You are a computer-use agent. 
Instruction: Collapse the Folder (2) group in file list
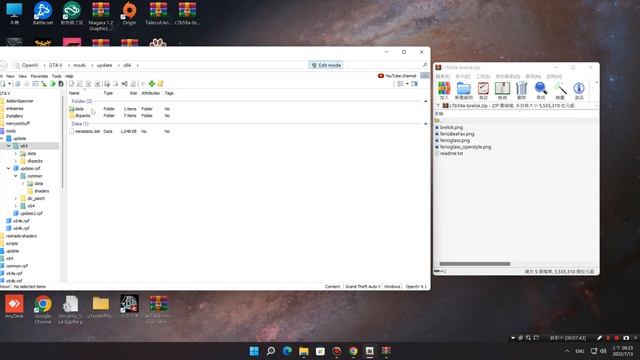pos(426,101)
